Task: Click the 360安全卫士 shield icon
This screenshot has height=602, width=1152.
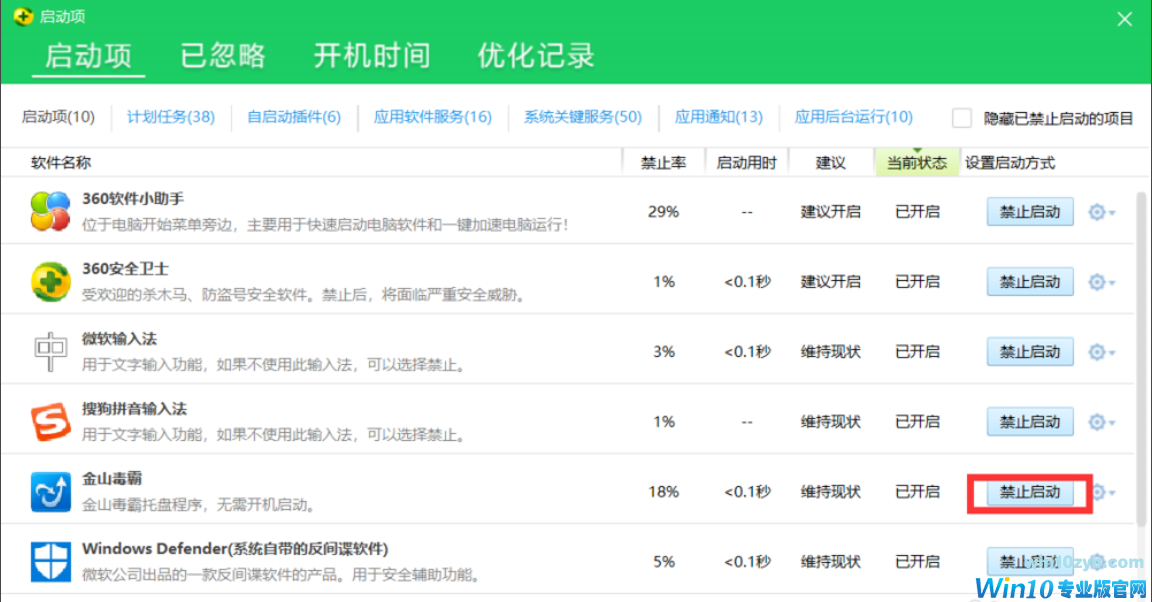Action: 50,282
